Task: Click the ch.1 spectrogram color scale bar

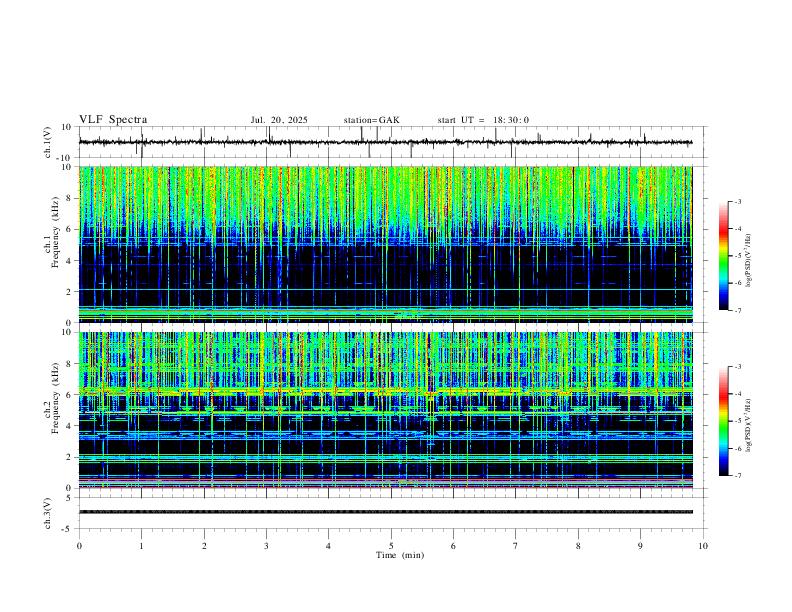Action: tap(723, 256)
